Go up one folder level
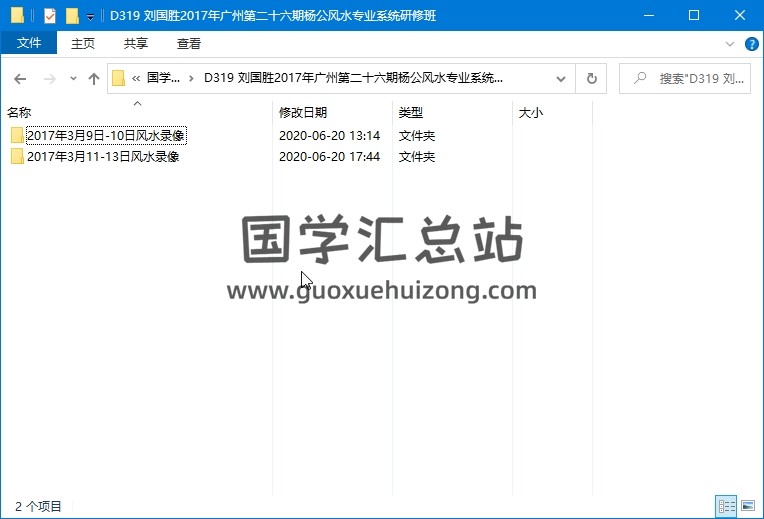Screen dimensions: 764x519 click(x=94, y=78)
